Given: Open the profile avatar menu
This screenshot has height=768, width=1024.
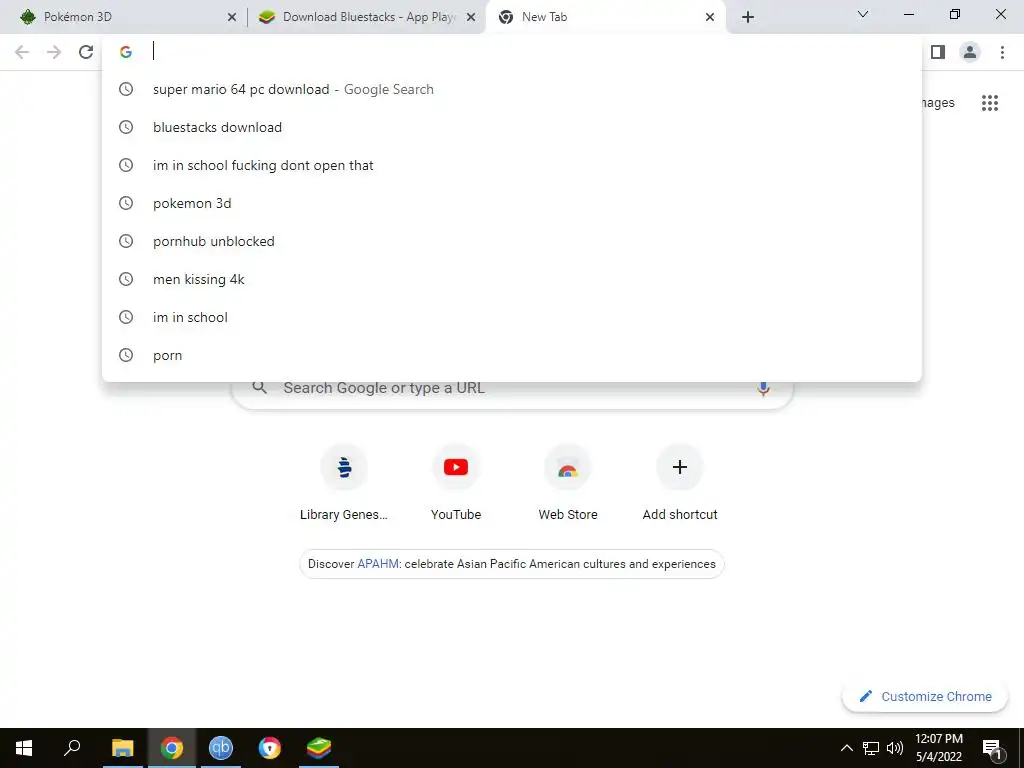Looking at the screenshot, I should [970, 52].
